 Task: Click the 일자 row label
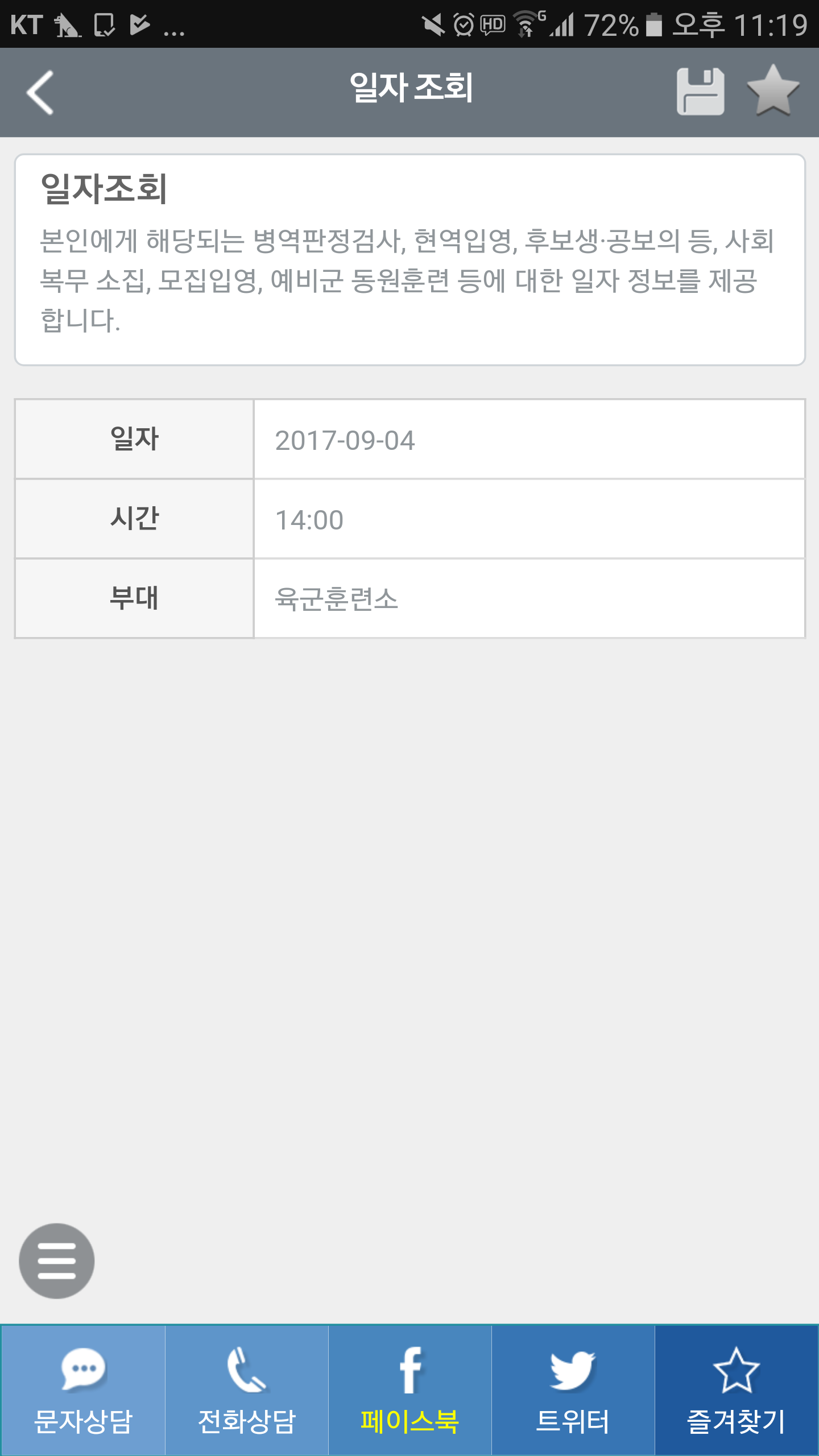[134, 439]
